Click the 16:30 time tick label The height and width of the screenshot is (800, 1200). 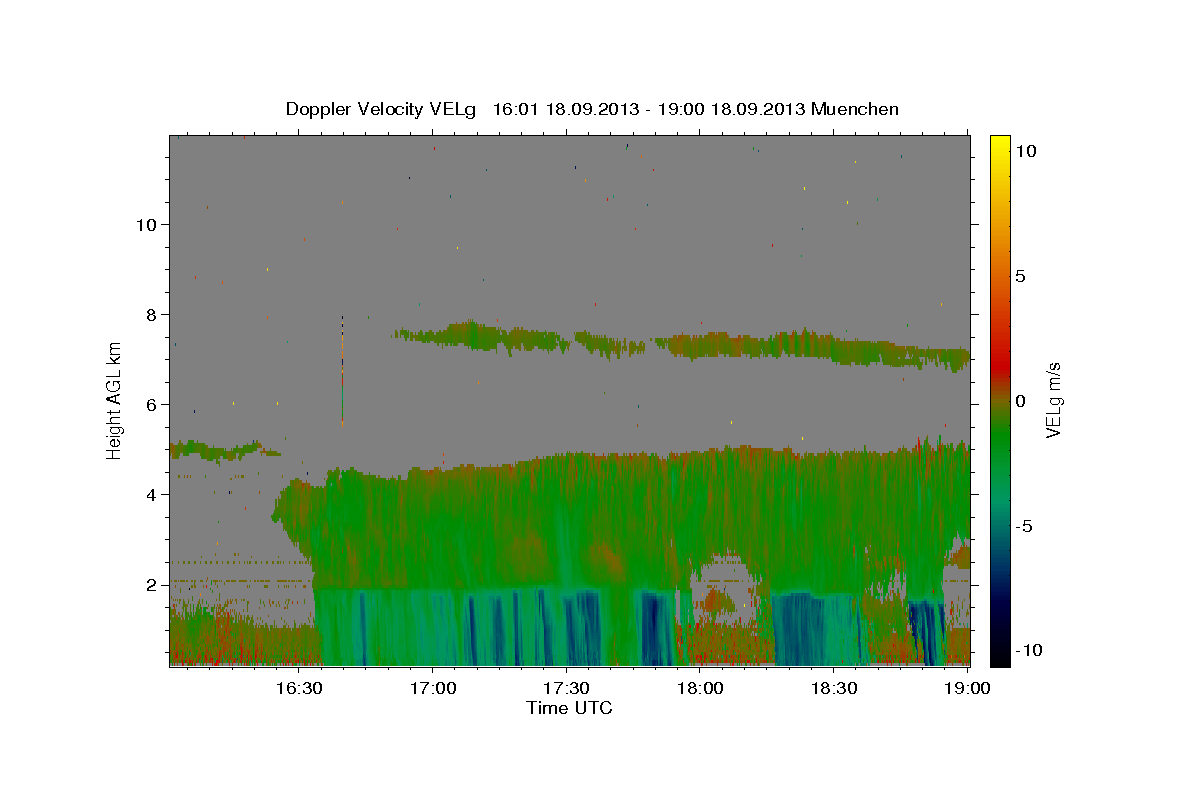point(298,688)
